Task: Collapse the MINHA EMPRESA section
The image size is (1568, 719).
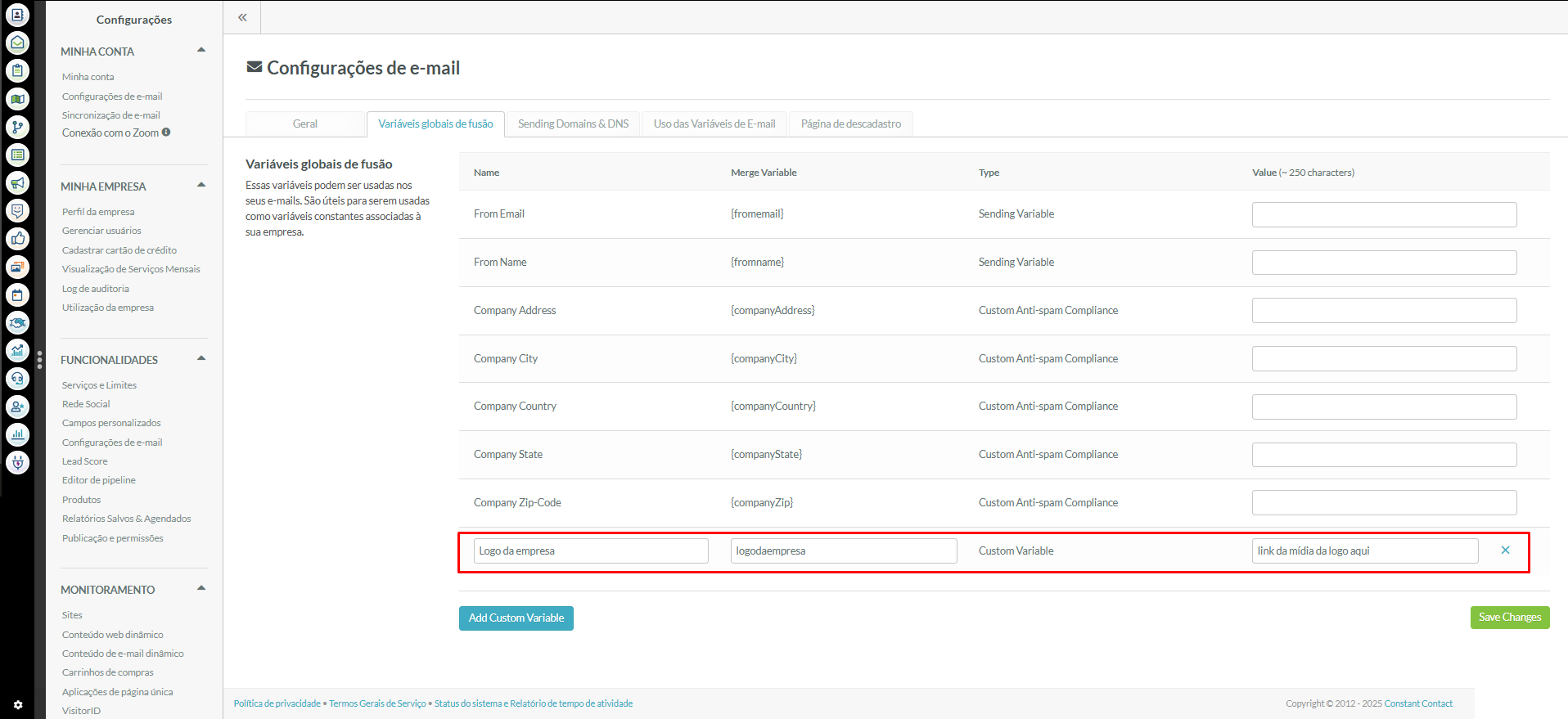Action: pos(201,186)
